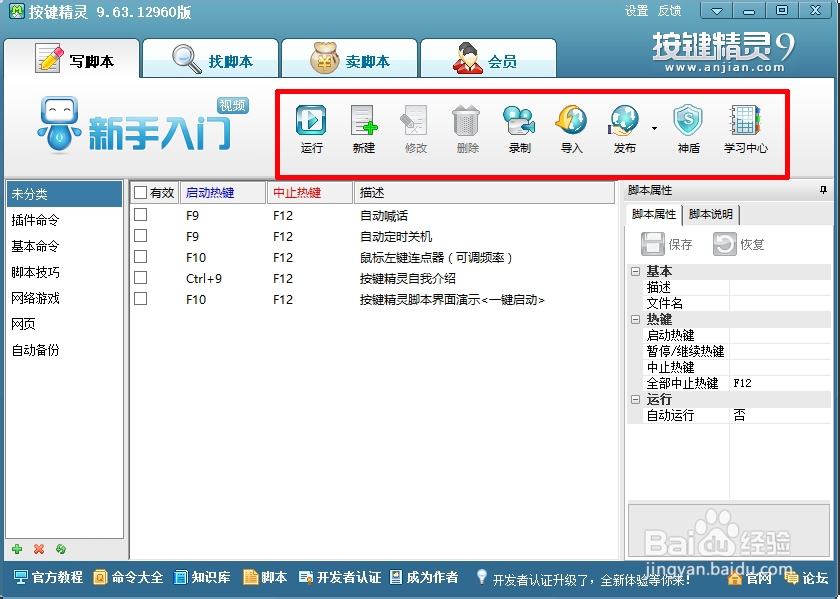Viewport: 840px width, 599px height.
Task: Click the 新建 new script icon
Action: 364,120
